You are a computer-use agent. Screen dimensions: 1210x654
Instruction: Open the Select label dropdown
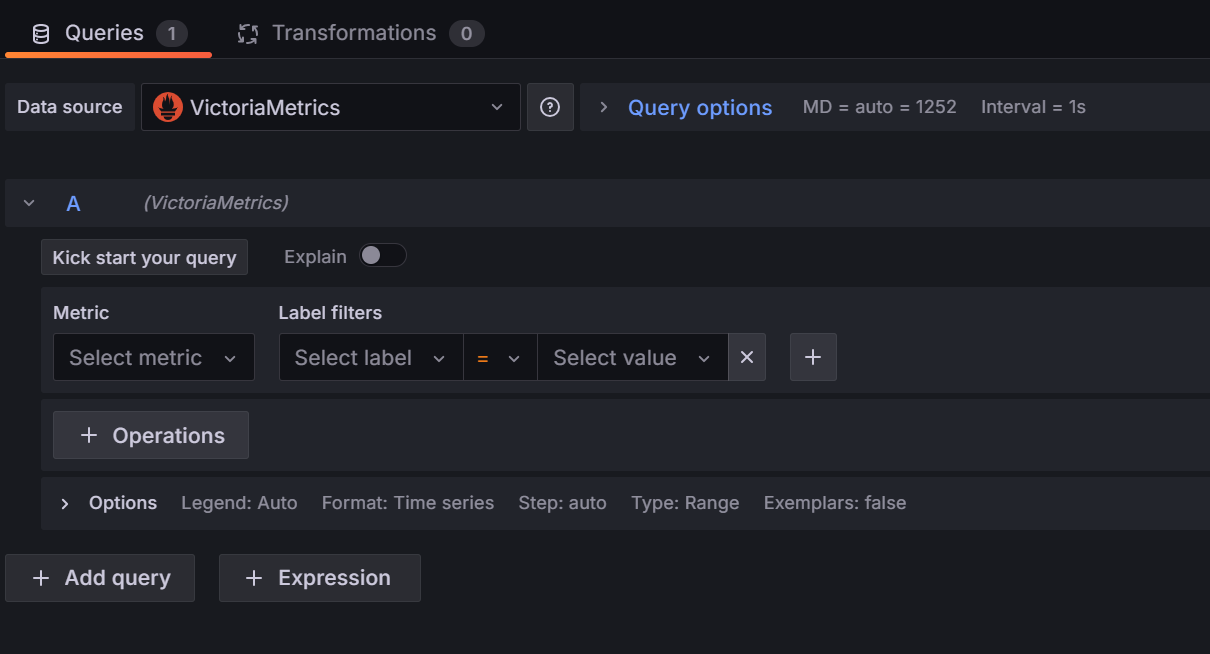pyautogui.click(x=370, y=357)
